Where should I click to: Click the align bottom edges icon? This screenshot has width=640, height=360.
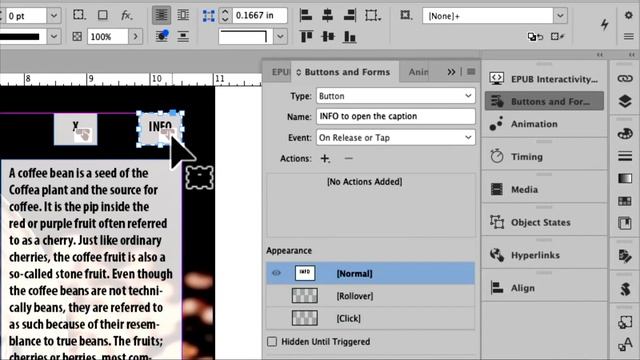[349, 37]
